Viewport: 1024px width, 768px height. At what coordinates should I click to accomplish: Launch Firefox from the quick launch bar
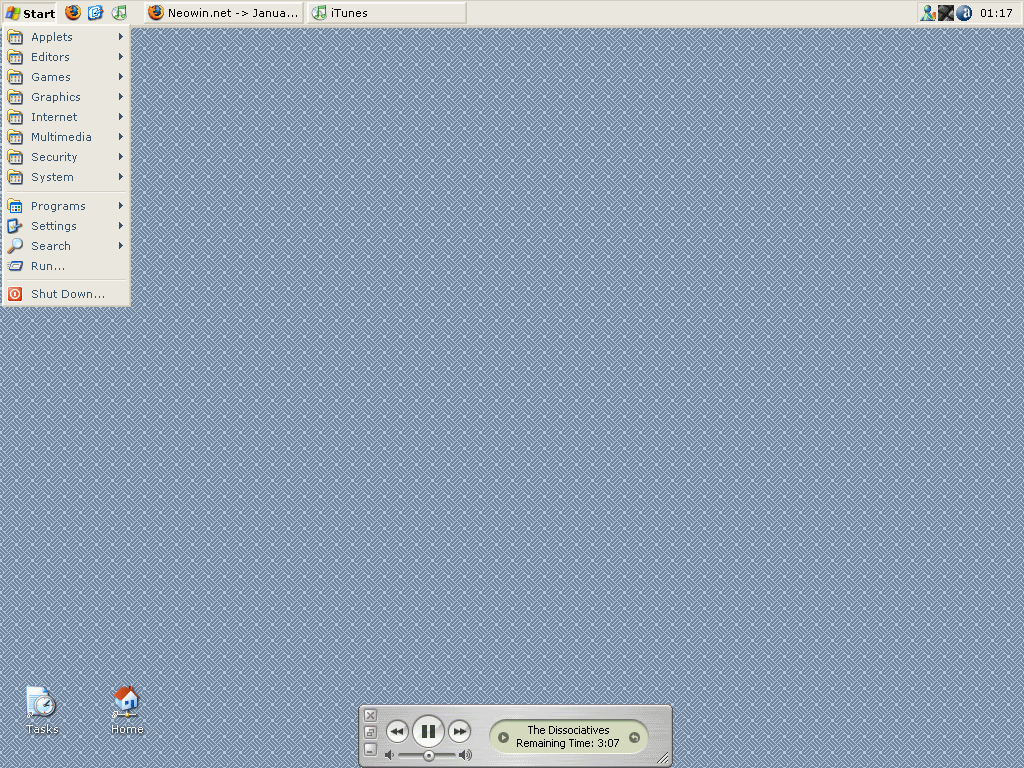[72, 12]
